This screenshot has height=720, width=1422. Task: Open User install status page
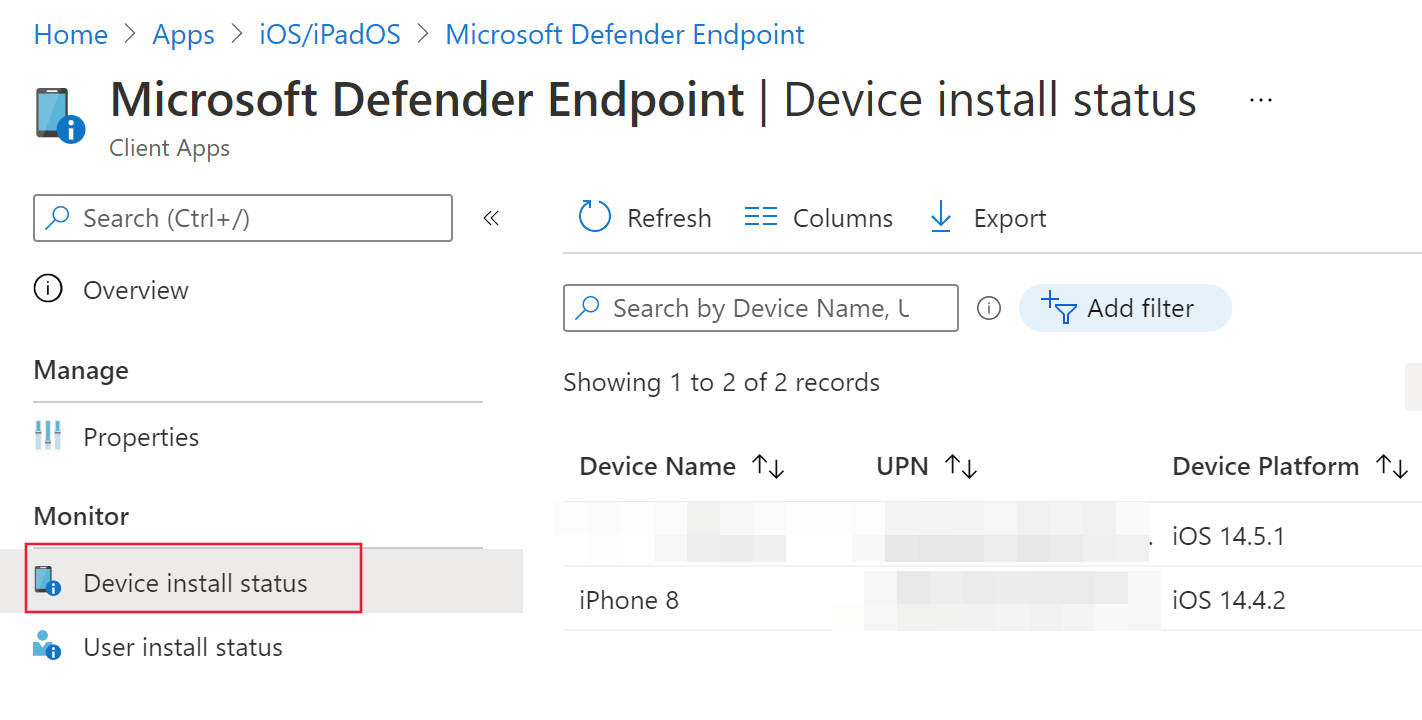182,647
